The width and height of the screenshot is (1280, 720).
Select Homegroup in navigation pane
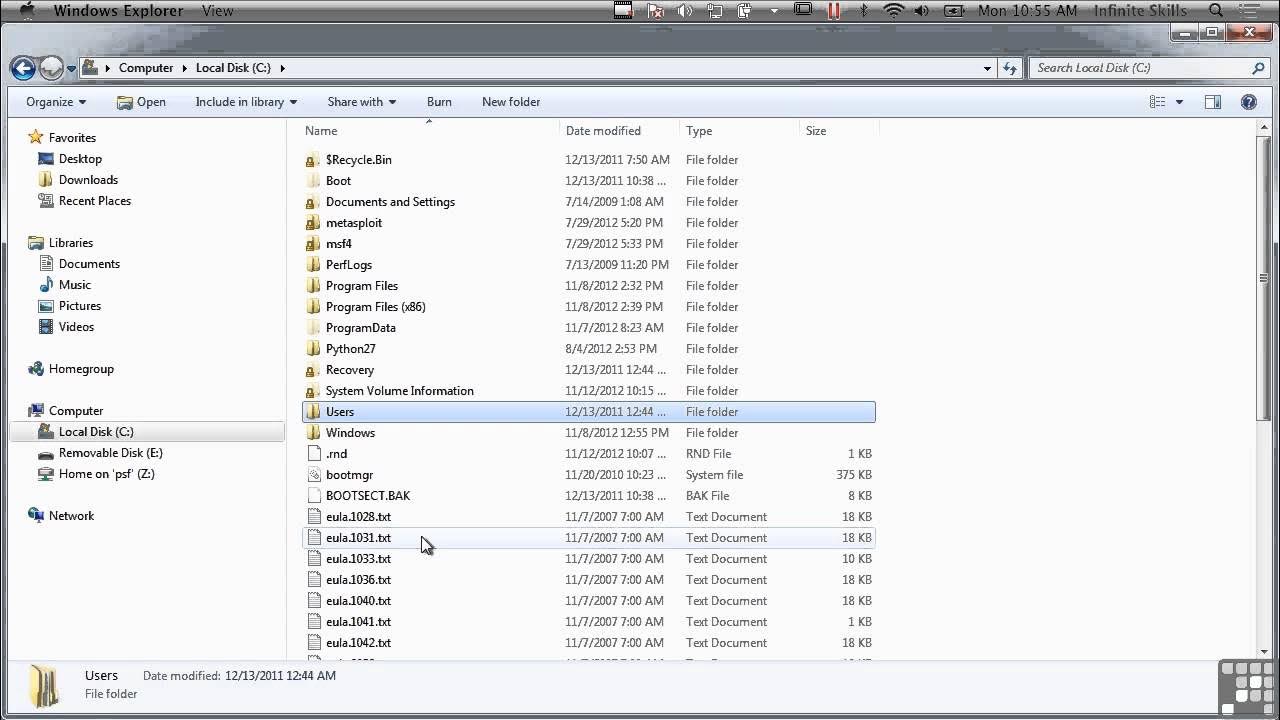[x=81, y=369]
